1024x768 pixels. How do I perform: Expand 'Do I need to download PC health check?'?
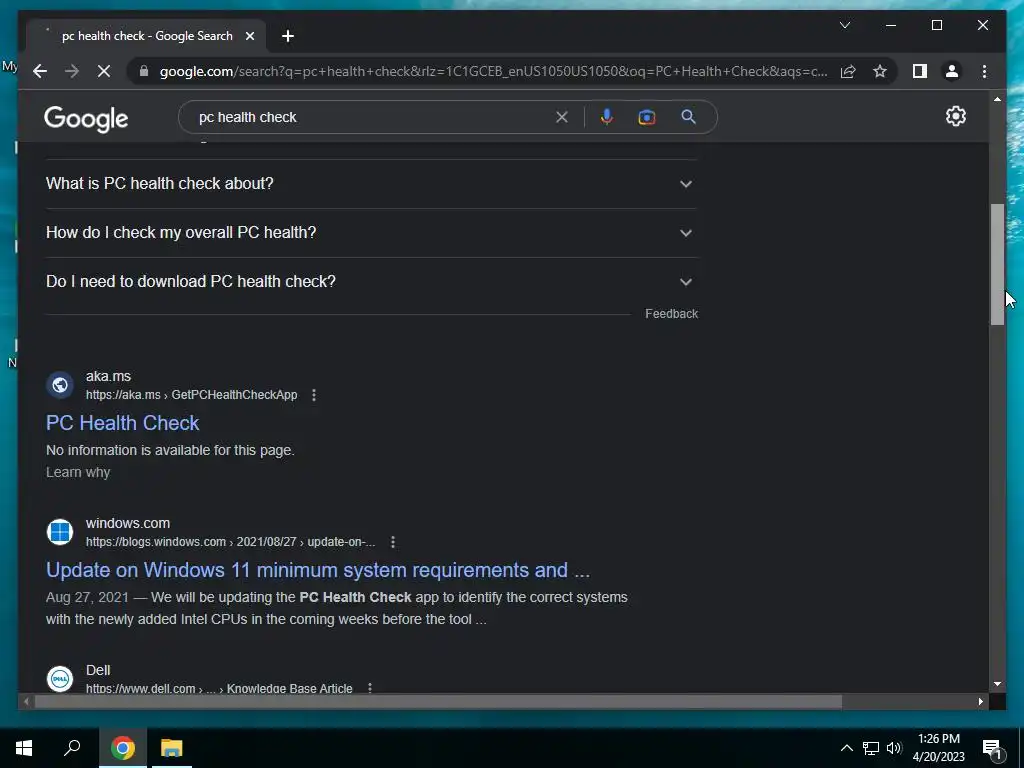tap(371, 281)
